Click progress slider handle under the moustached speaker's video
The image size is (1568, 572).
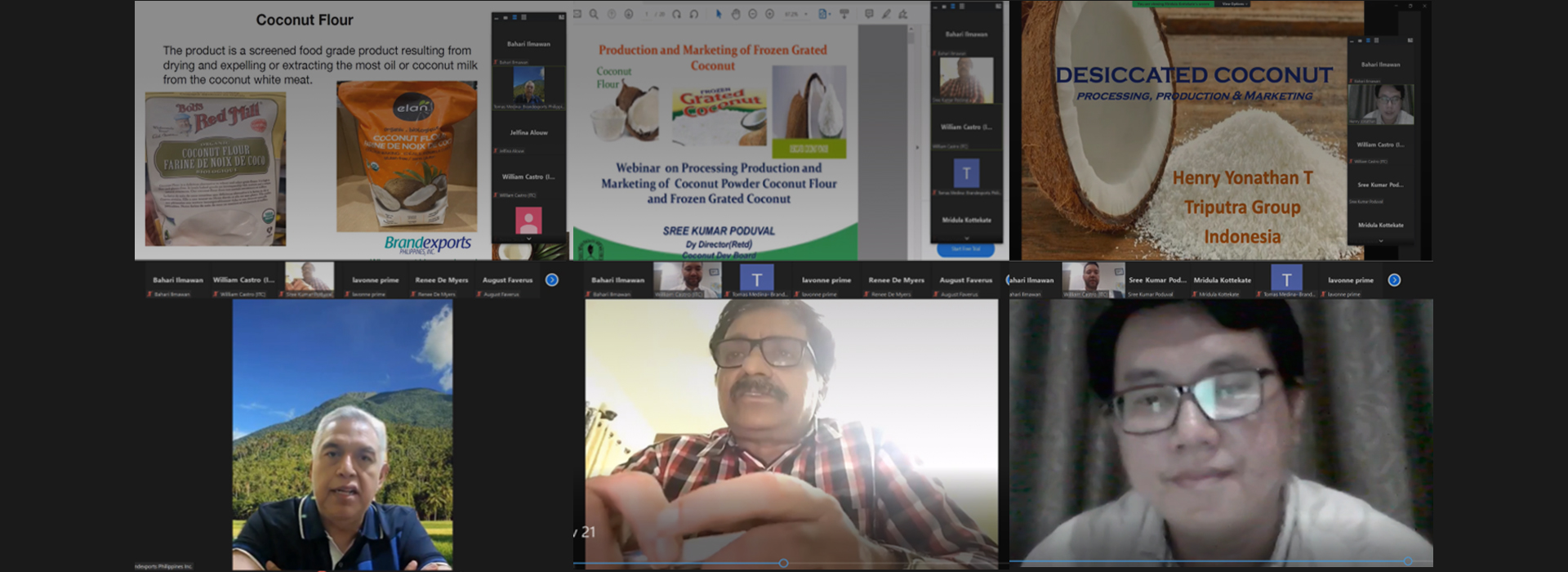[x=783, y=563]
